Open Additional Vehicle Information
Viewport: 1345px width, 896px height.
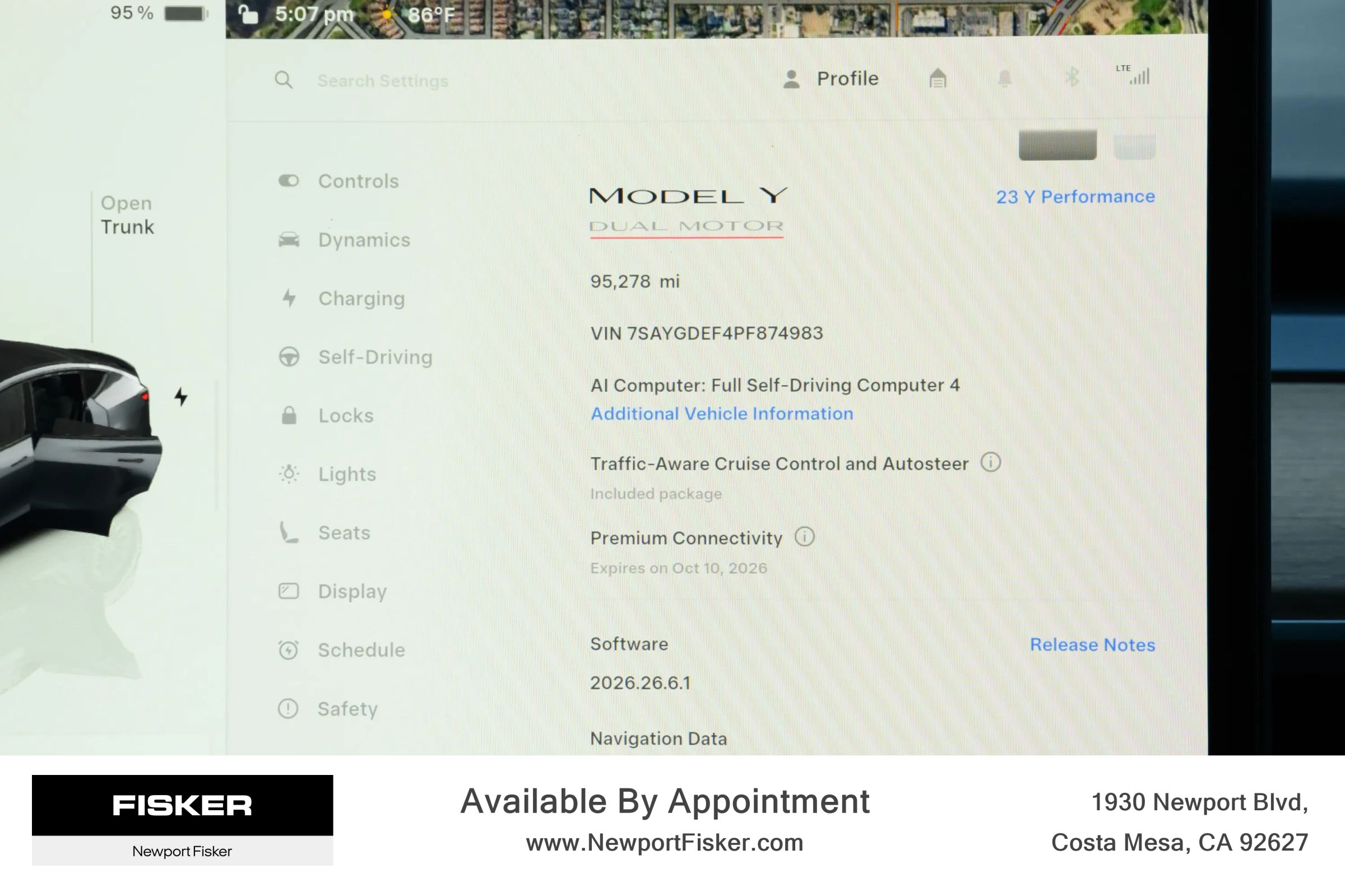[722, 413]
